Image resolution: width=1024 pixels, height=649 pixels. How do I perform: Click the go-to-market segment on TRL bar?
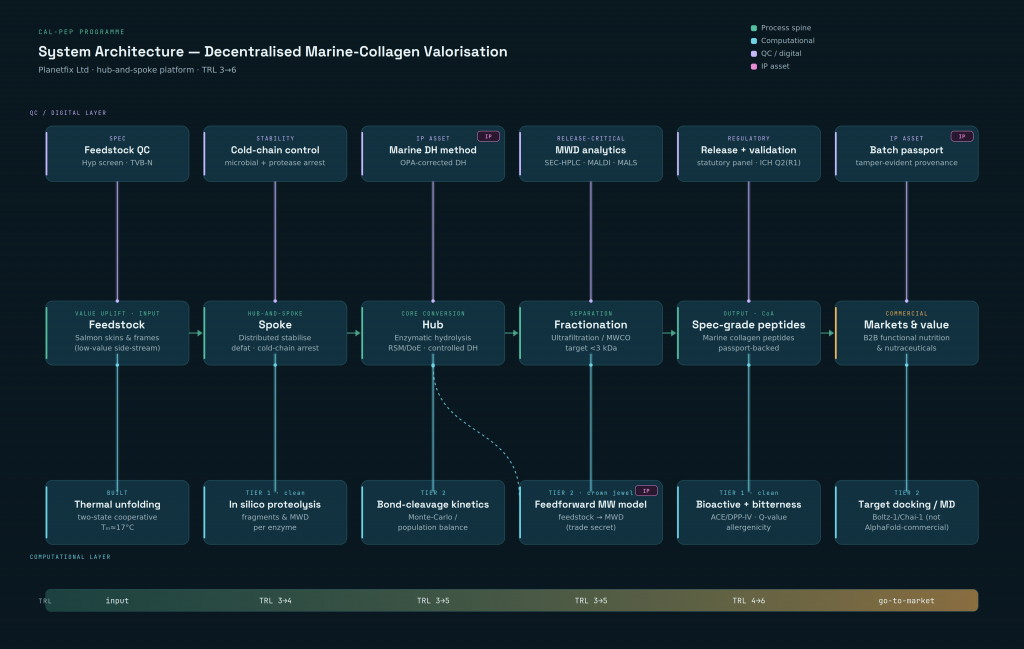pyautogui.click(x=906, y=601)
